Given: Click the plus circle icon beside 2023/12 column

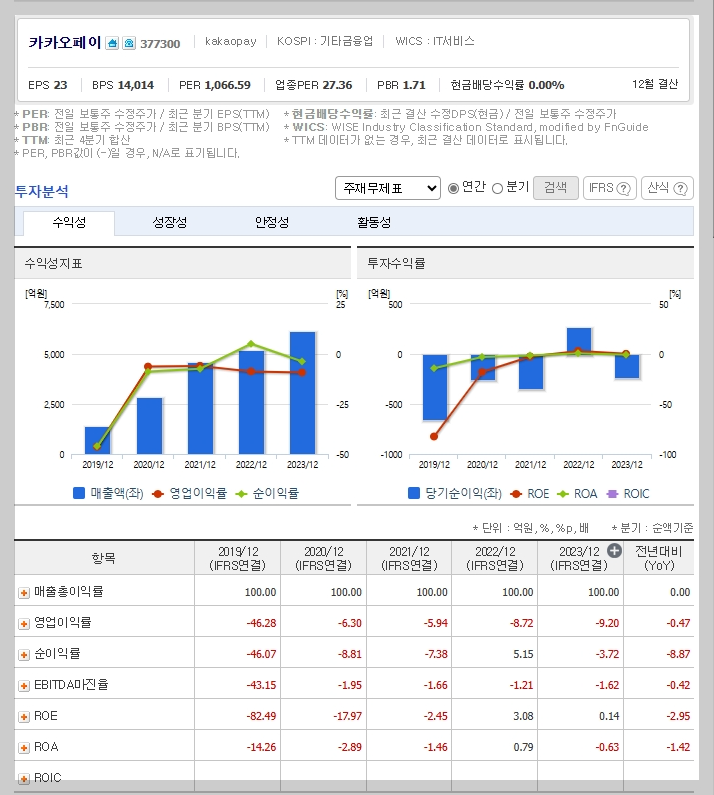Looking at the screenshot, I should (614, 551).
